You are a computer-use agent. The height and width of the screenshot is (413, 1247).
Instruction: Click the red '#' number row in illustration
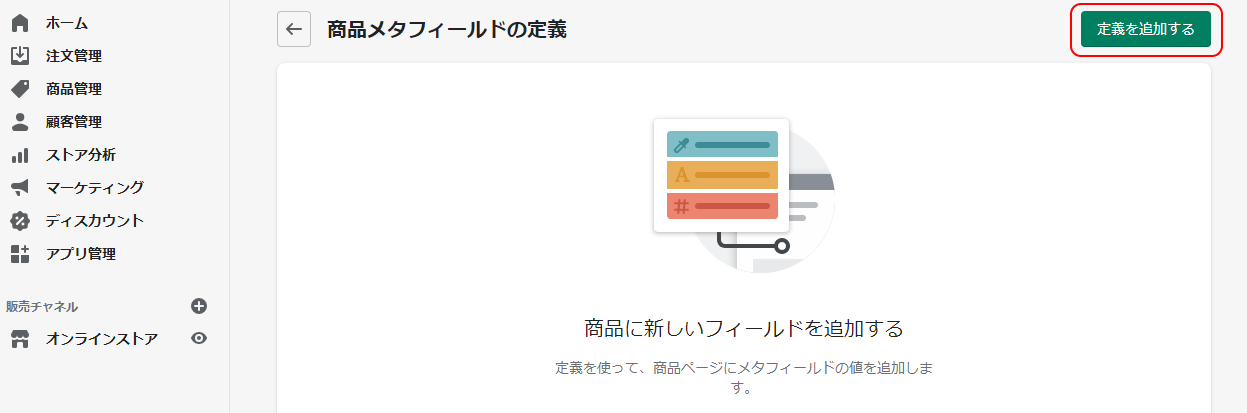(722, 206)
